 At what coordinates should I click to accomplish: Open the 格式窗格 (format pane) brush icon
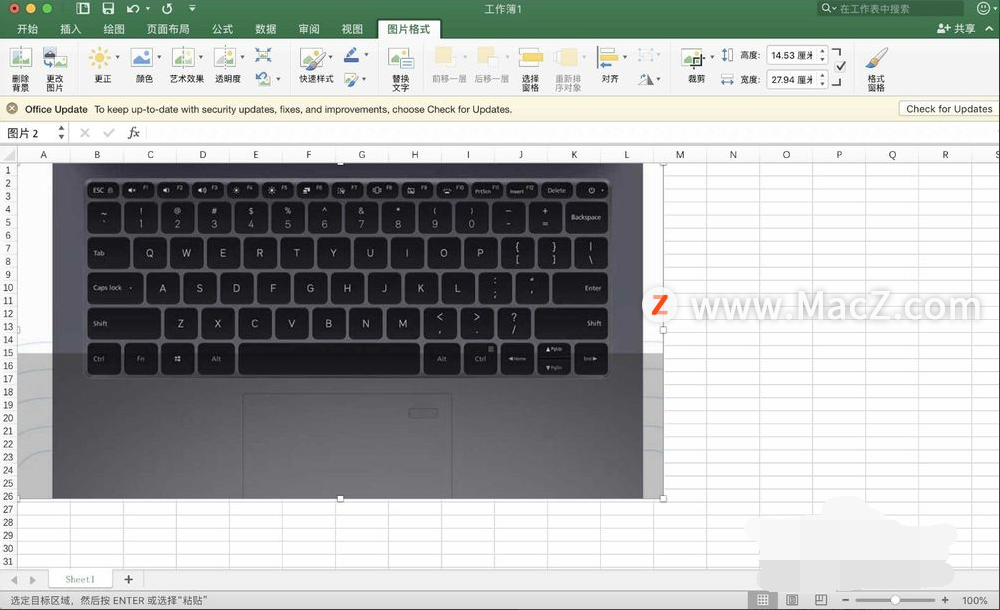tap(876, 59)
